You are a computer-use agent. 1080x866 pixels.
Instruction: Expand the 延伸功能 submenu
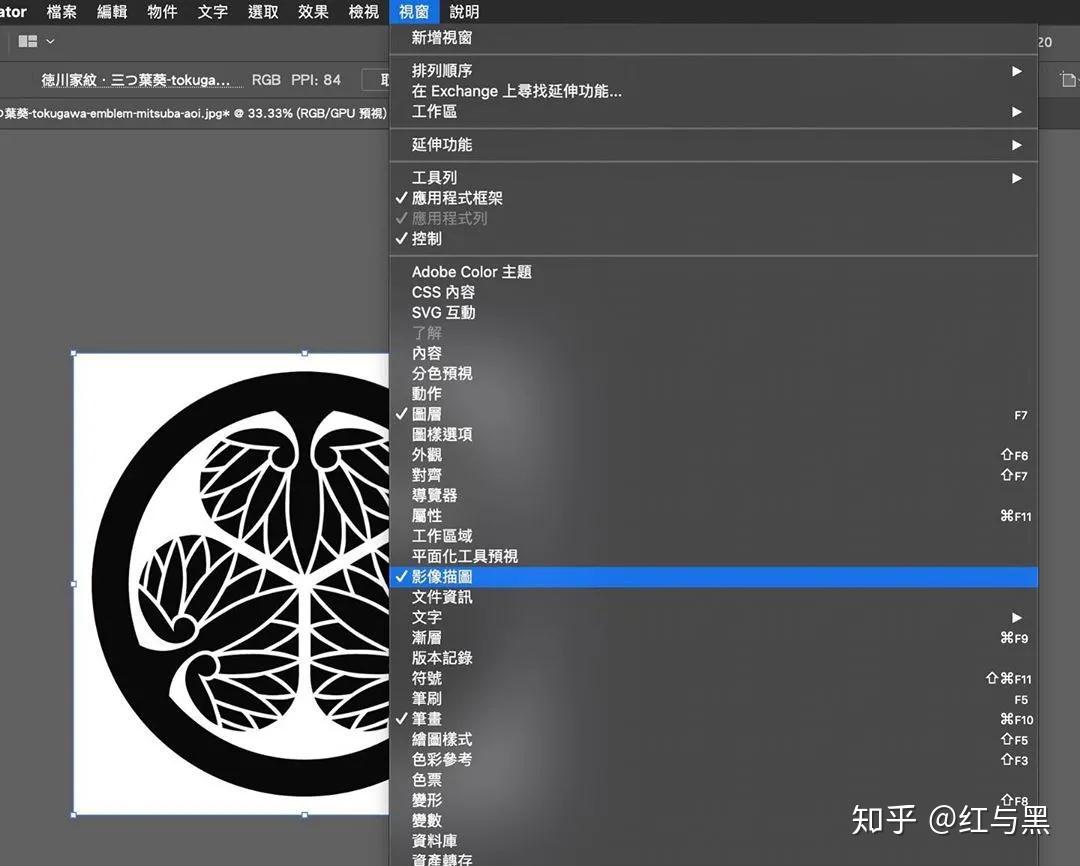(714, 145)
